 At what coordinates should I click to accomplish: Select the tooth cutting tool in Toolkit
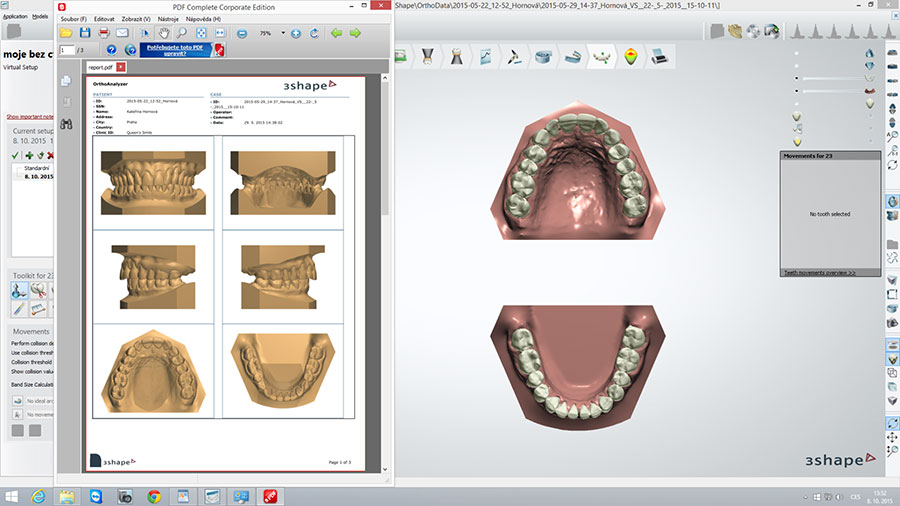point(38,290)
